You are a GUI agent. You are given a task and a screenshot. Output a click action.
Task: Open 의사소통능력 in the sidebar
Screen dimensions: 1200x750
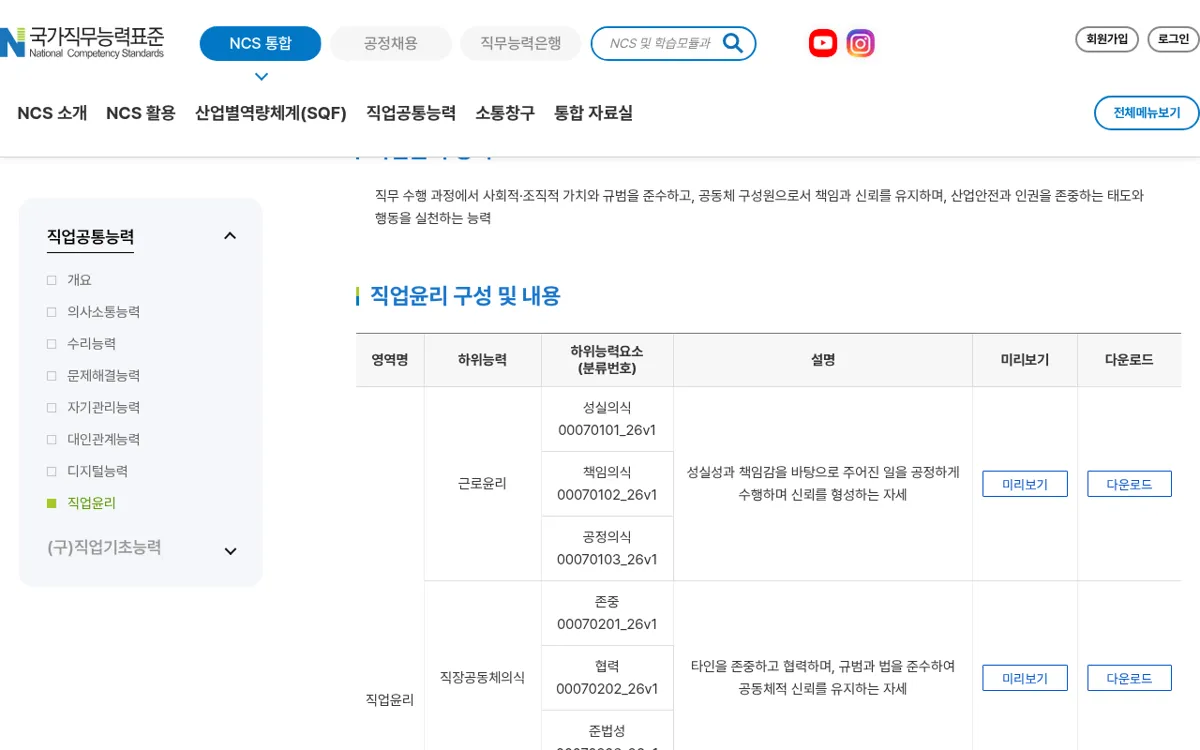point(103,312)
